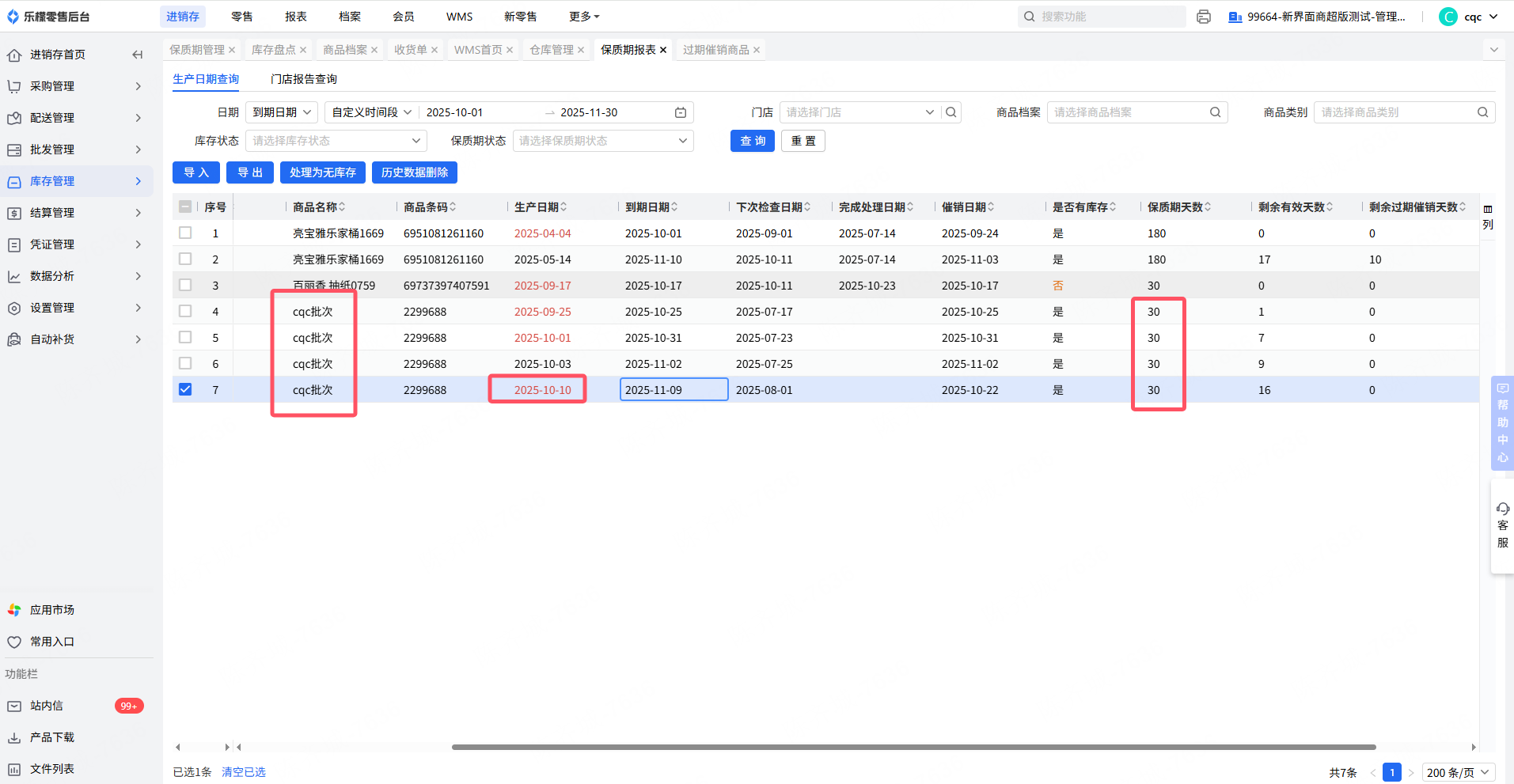The width and height of the screenshot is (1514, 784).
Task: Open the 报表 top menu
Action: click(x=296, y=17)
